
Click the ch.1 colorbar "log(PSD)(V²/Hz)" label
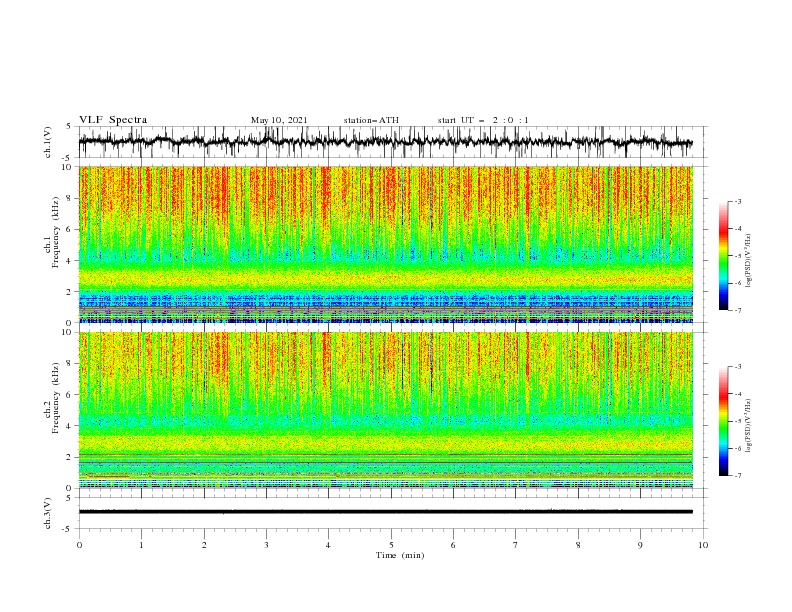750,261
